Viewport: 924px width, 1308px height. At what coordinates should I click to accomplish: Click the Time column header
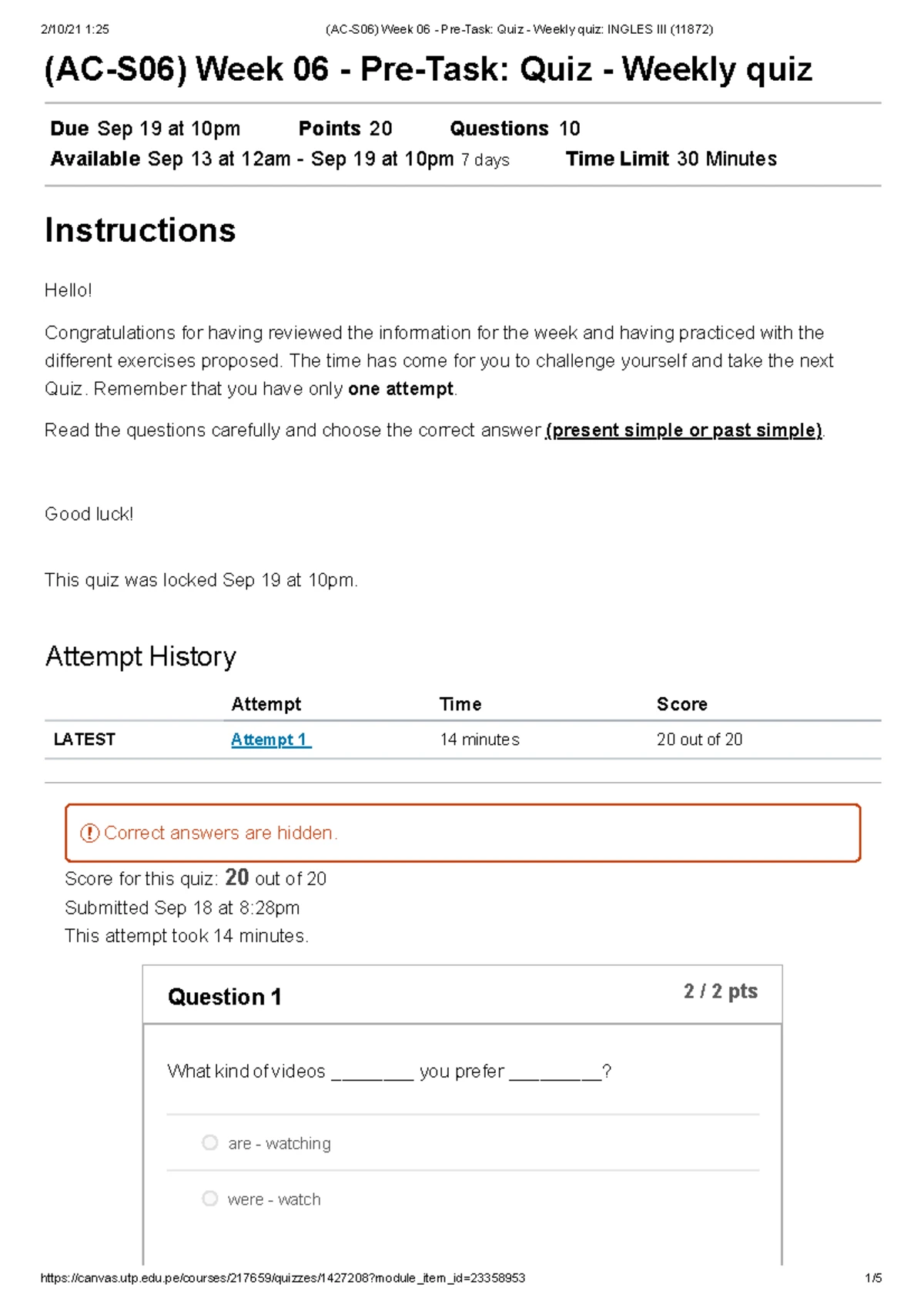[x=460, y=704]
